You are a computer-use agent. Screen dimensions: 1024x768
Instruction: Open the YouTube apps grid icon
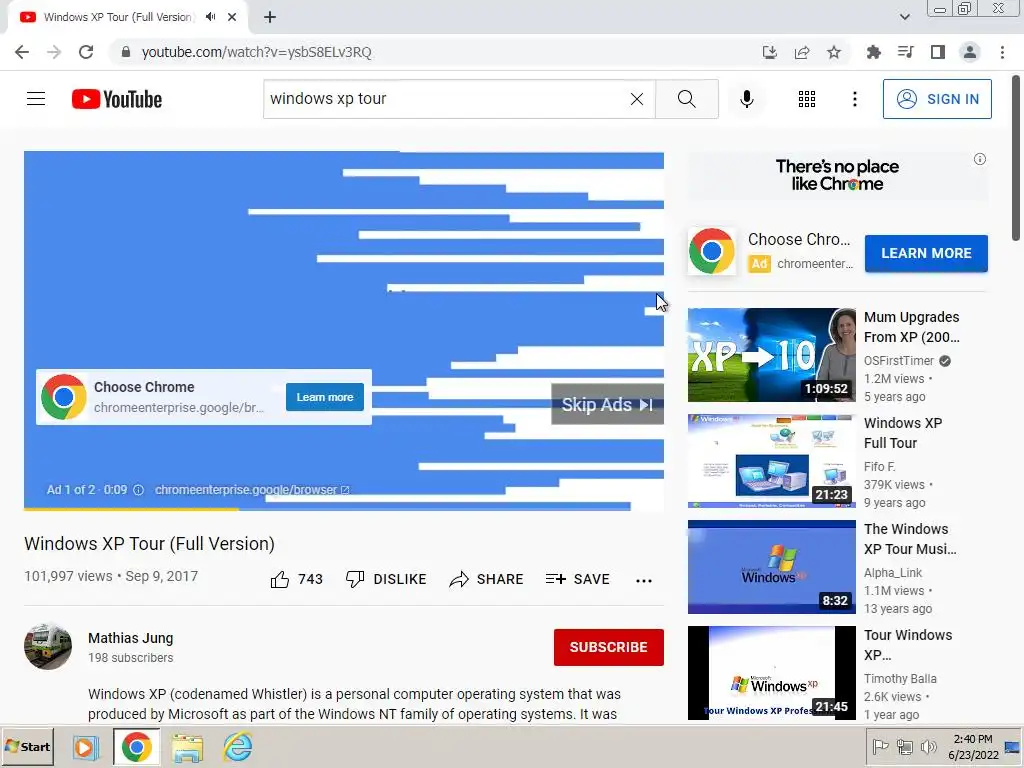807,99
